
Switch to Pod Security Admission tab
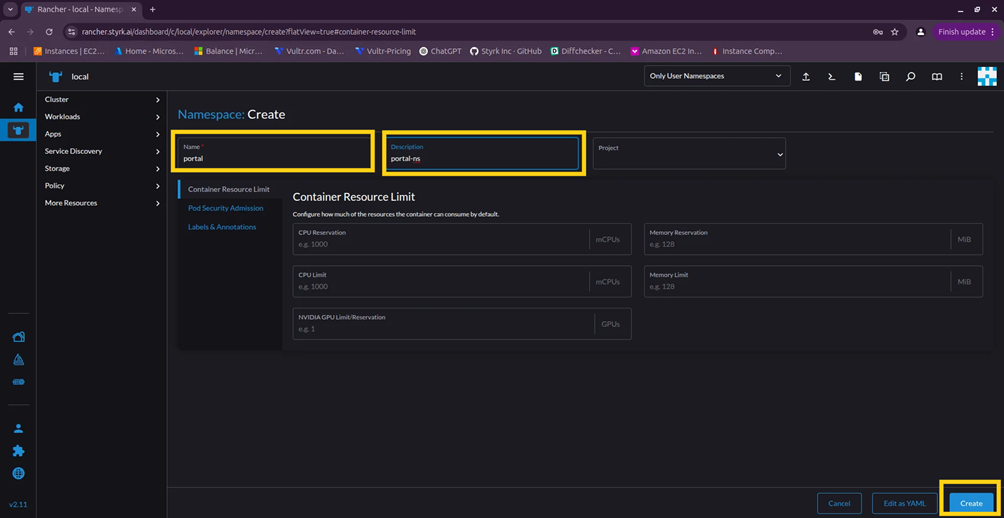pos(225,208)
